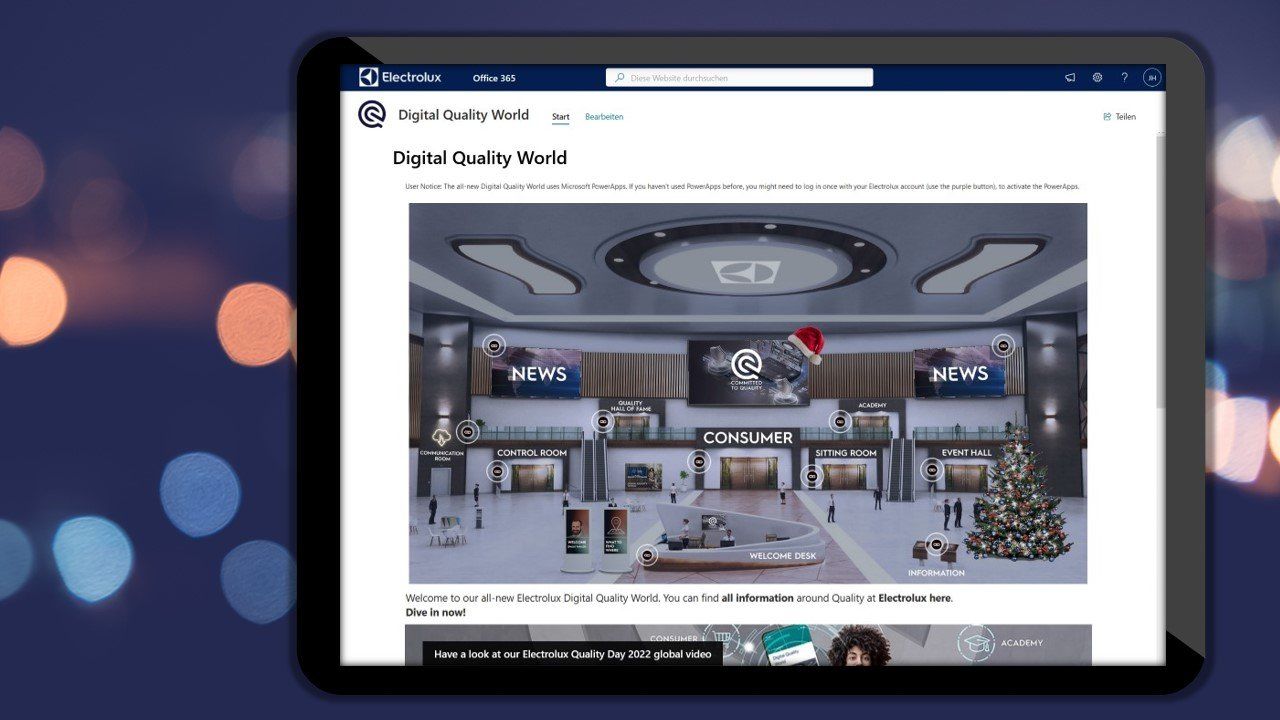The image size is (1280, 720).
Task: Open the help question mark icon
Action: [1124, 78]
